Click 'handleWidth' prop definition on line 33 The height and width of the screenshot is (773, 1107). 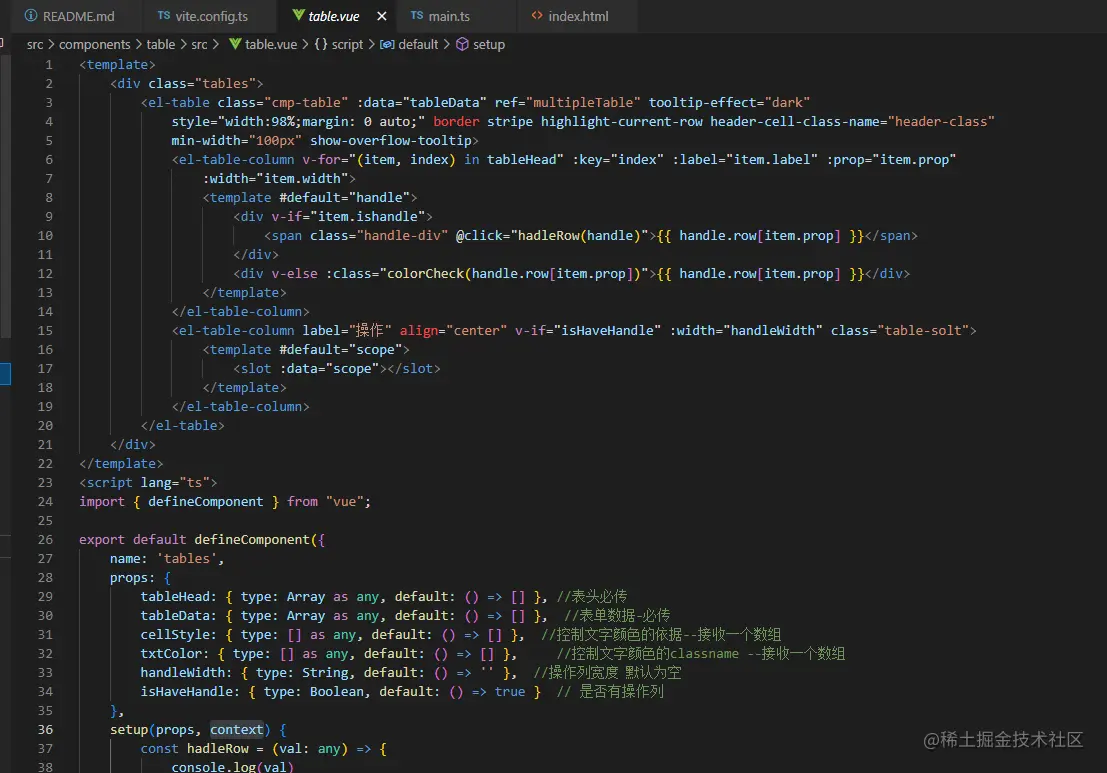(183, 673)
